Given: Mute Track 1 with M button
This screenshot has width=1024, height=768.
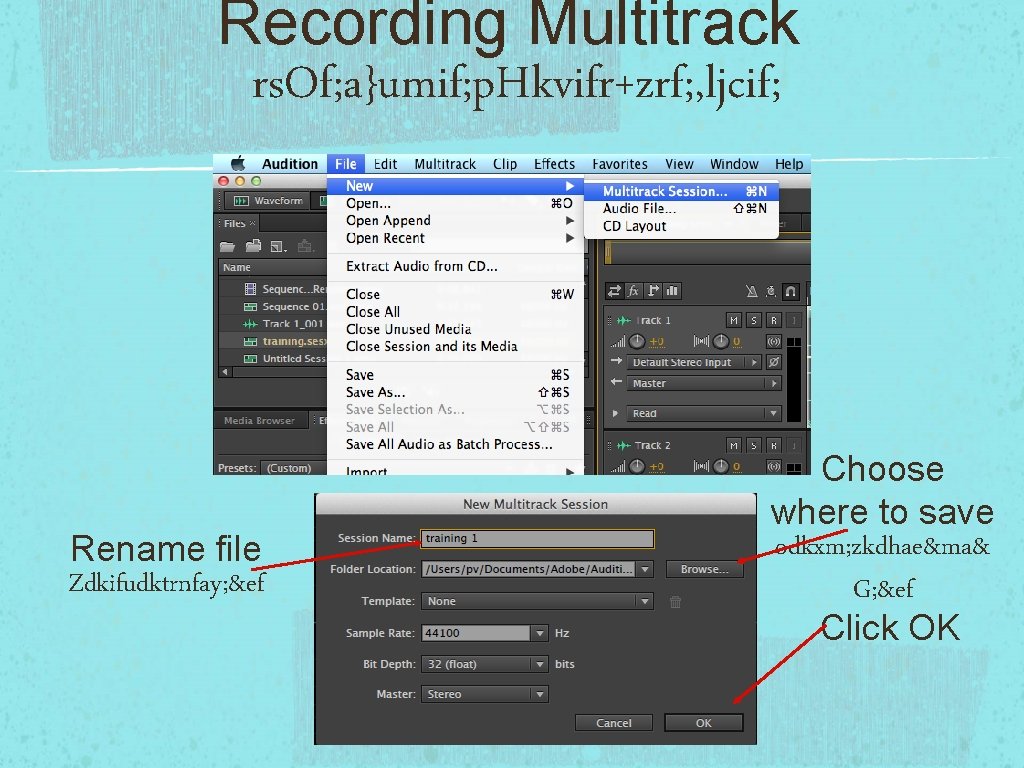Looking at the screenshot, I should pyautogui.click(x=734, y=320).
